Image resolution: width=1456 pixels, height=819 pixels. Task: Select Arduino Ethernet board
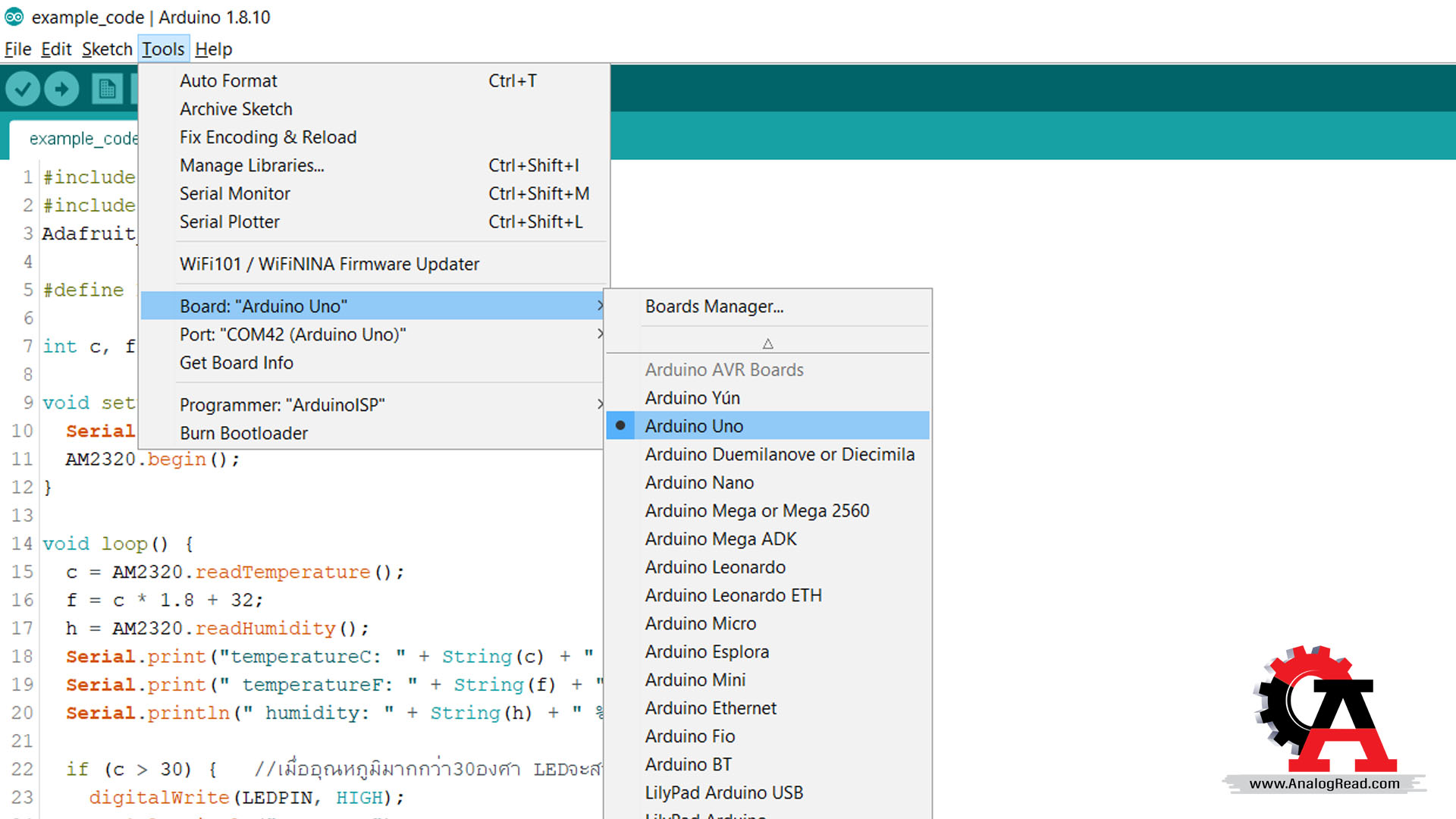tap(767, 708)
